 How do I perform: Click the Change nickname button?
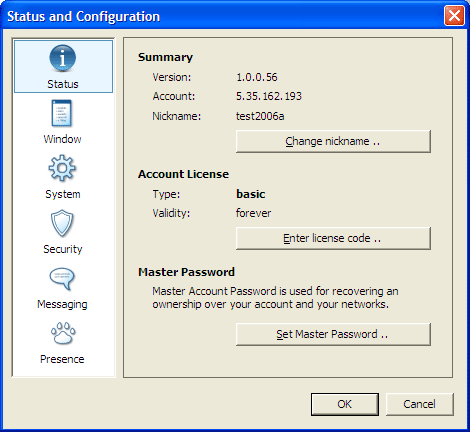pos(333,141)
